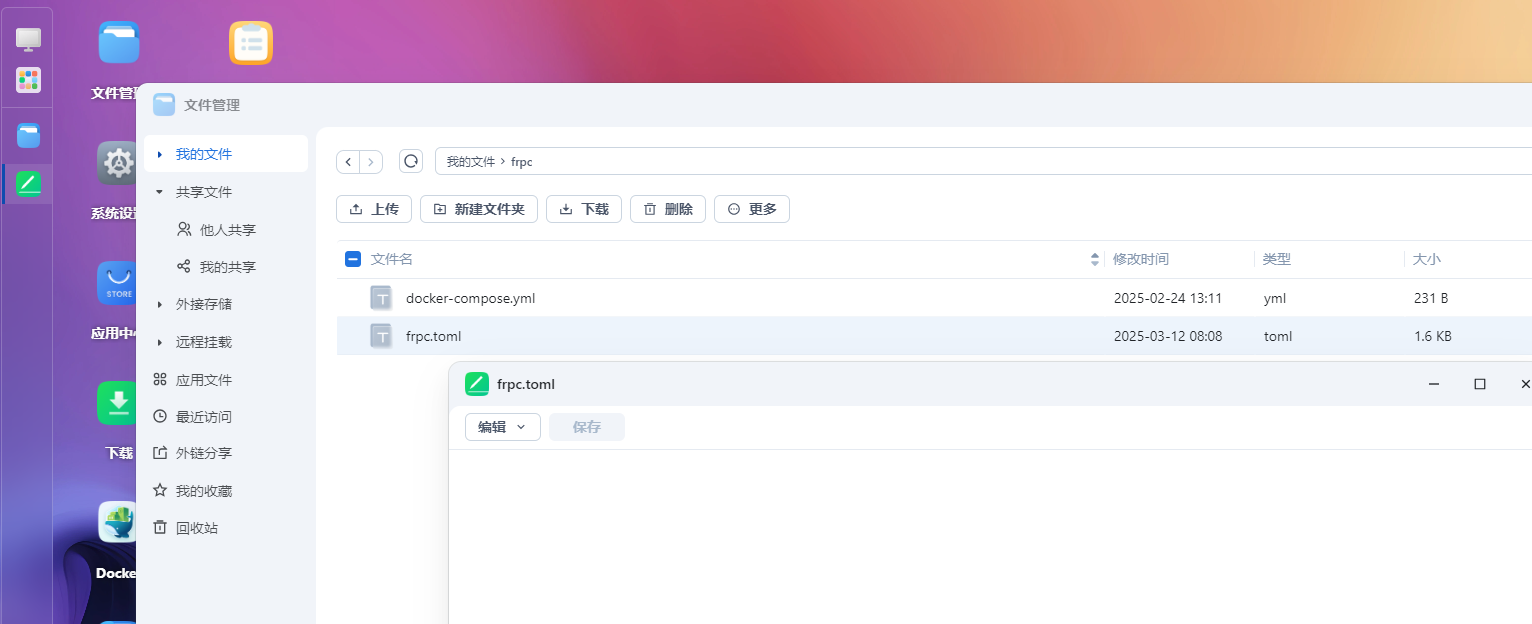Click 我的文件 in the breadcrumb path

[471, 161]
